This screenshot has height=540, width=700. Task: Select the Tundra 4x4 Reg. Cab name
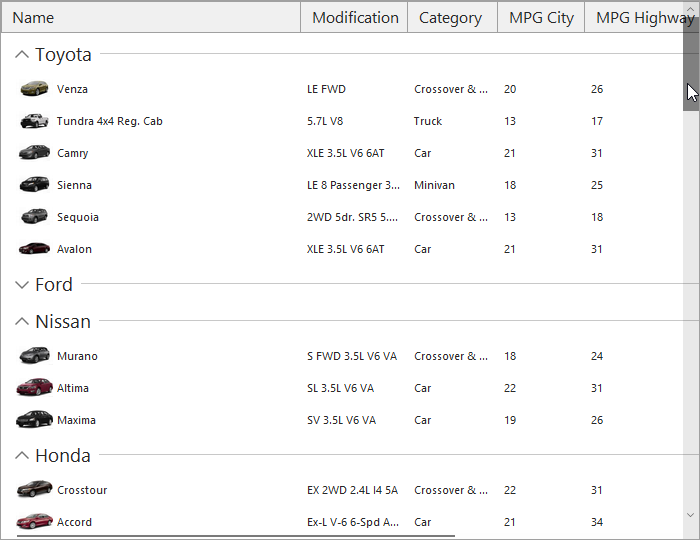pos(109,121)
